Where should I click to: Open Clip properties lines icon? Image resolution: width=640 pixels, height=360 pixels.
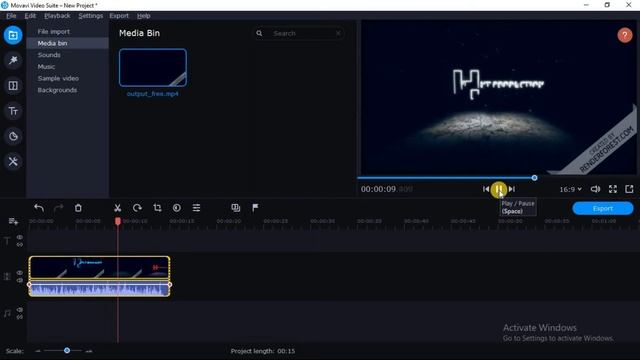(196, 208)
